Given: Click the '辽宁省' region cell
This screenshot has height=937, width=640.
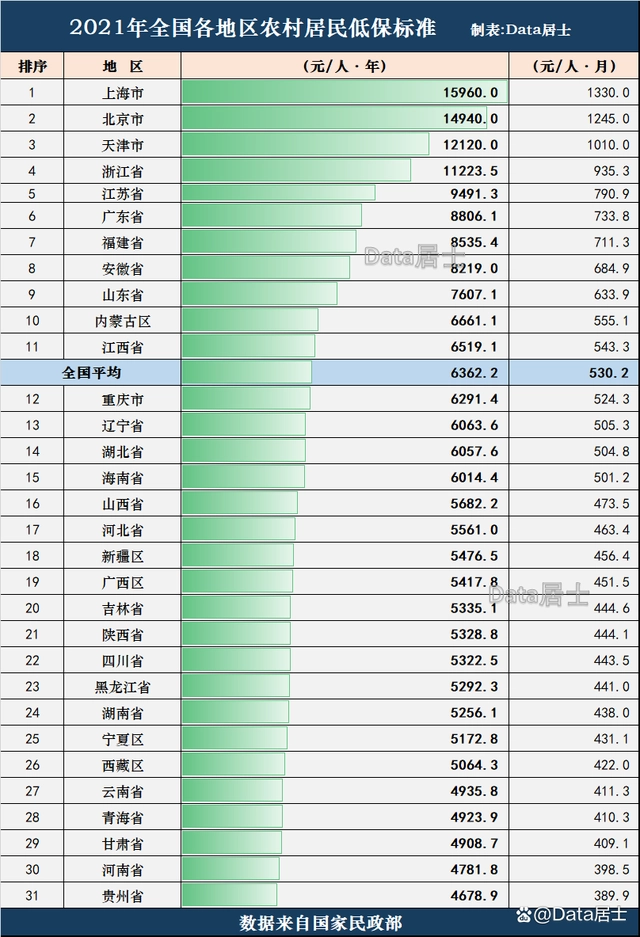Looking at the screenshot, I should 123,425.
